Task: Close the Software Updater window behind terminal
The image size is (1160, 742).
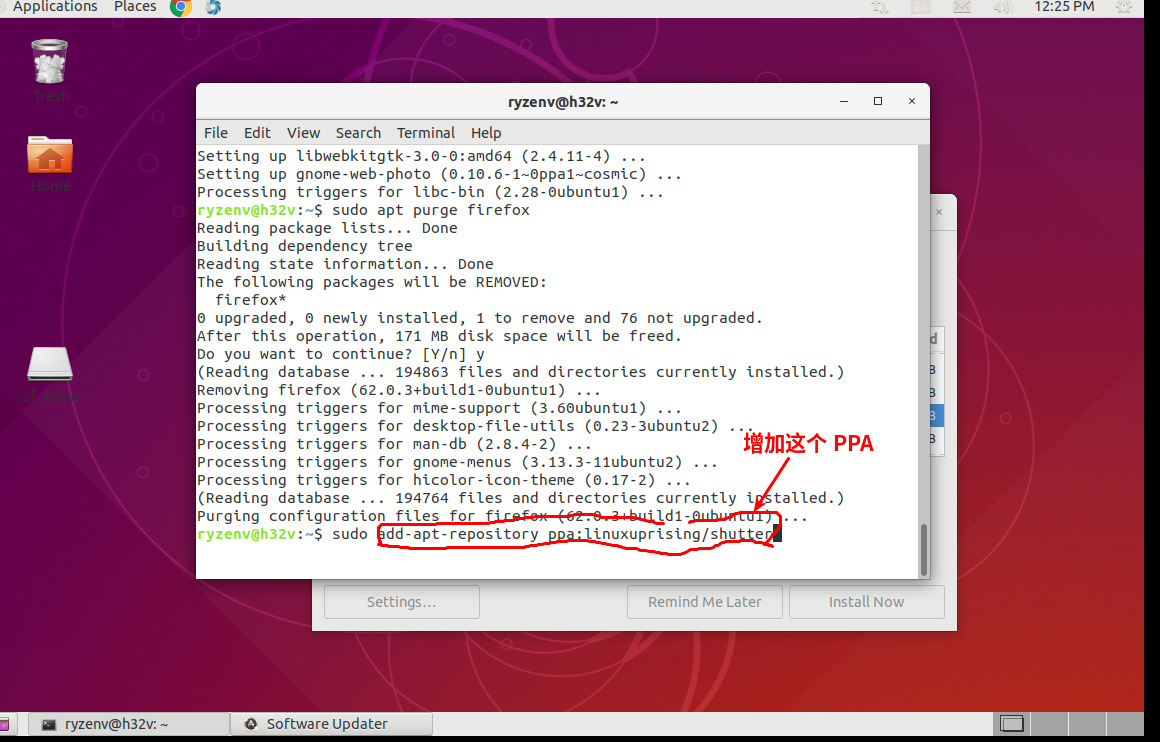Action: click(940, 212)
